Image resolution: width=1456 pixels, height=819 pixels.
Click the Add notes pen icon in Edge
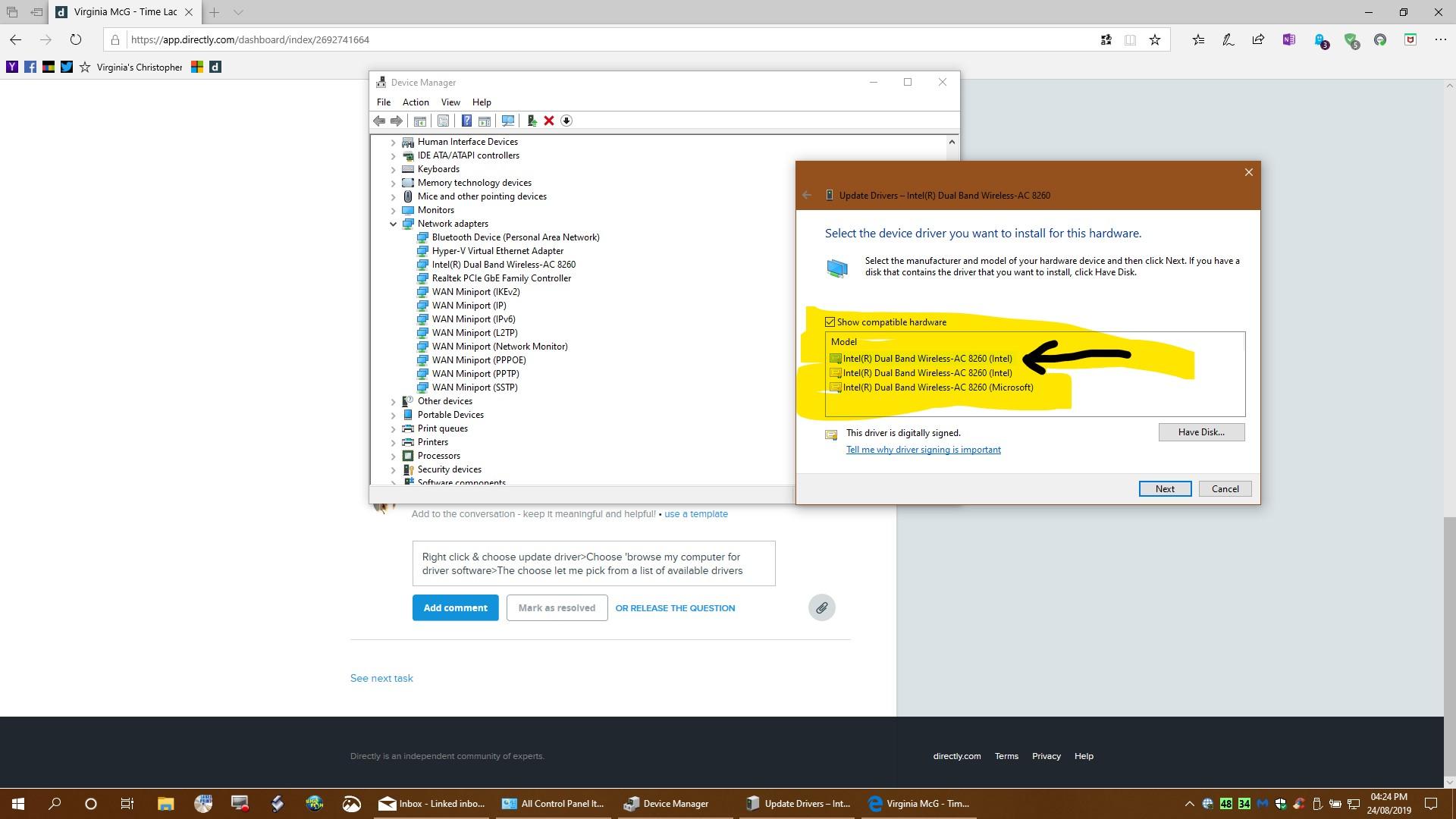point(1228,40)
